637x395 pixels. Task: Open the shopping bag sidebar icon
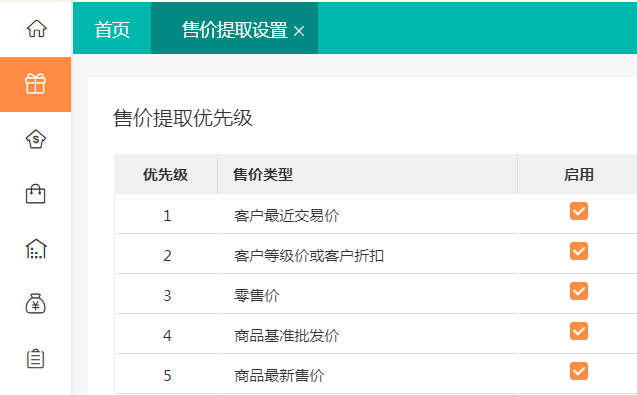tap(36, 194)
